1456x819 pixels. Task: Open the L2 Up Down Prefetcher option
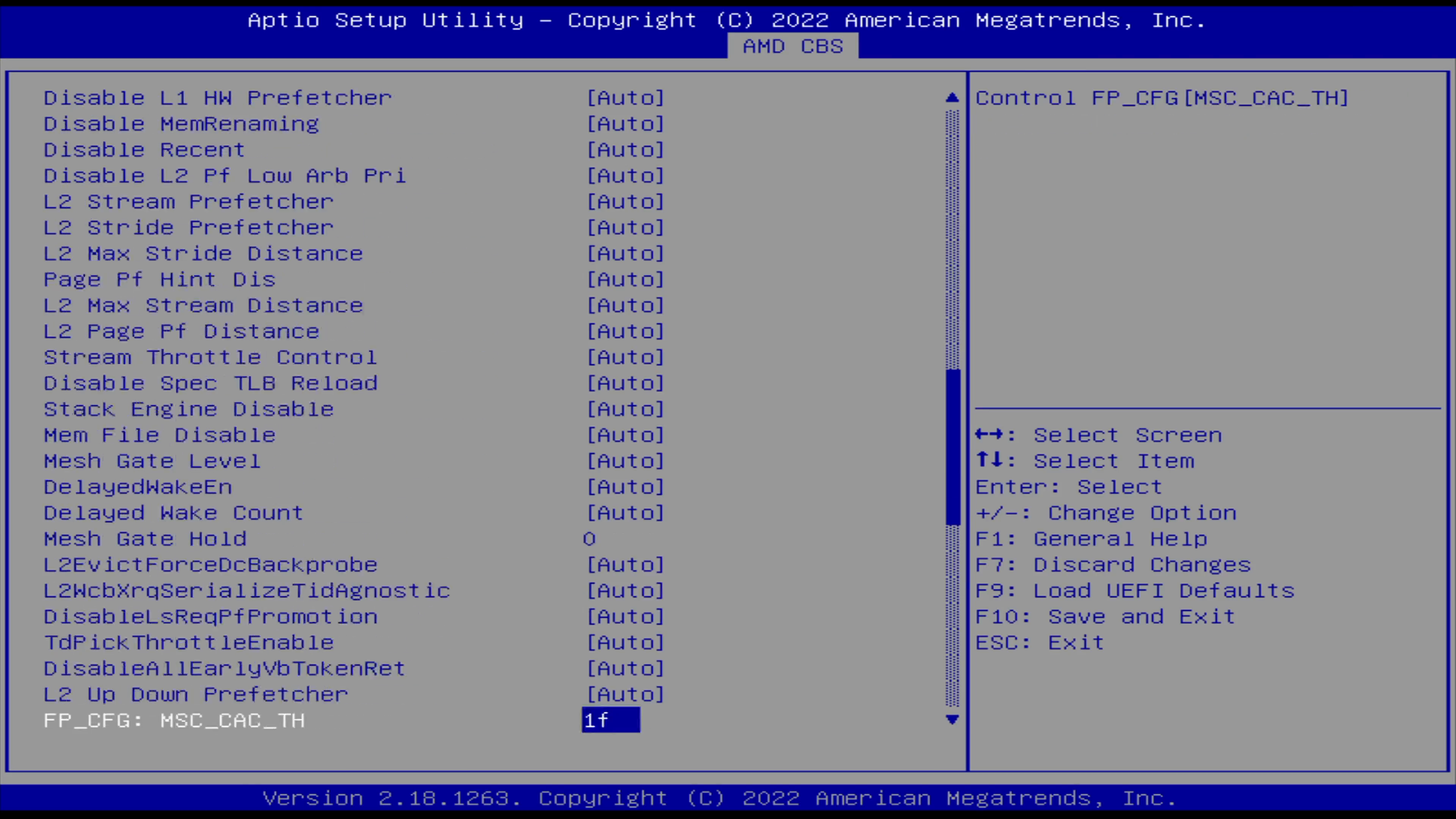[x=626, y=695]
